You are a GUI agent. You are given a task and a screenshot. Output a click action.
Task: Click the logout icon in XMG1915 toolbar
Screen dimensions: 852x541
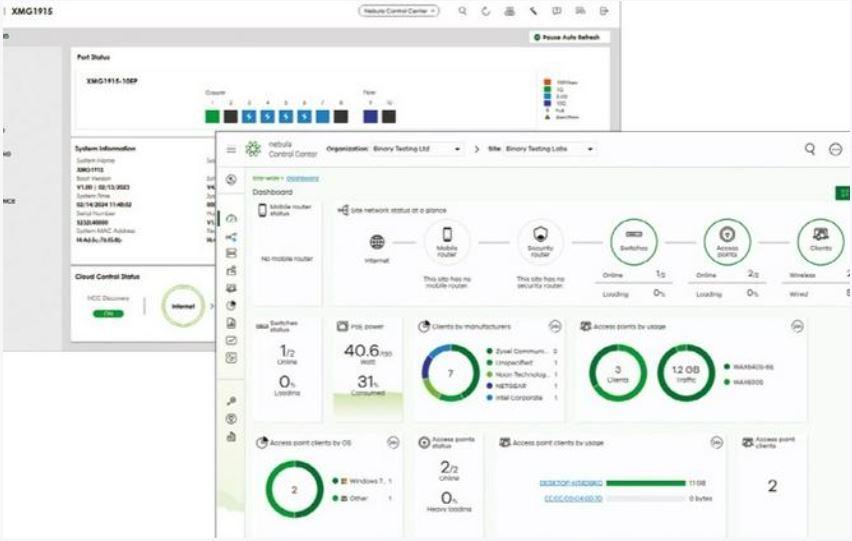click(x=604, y=11)
